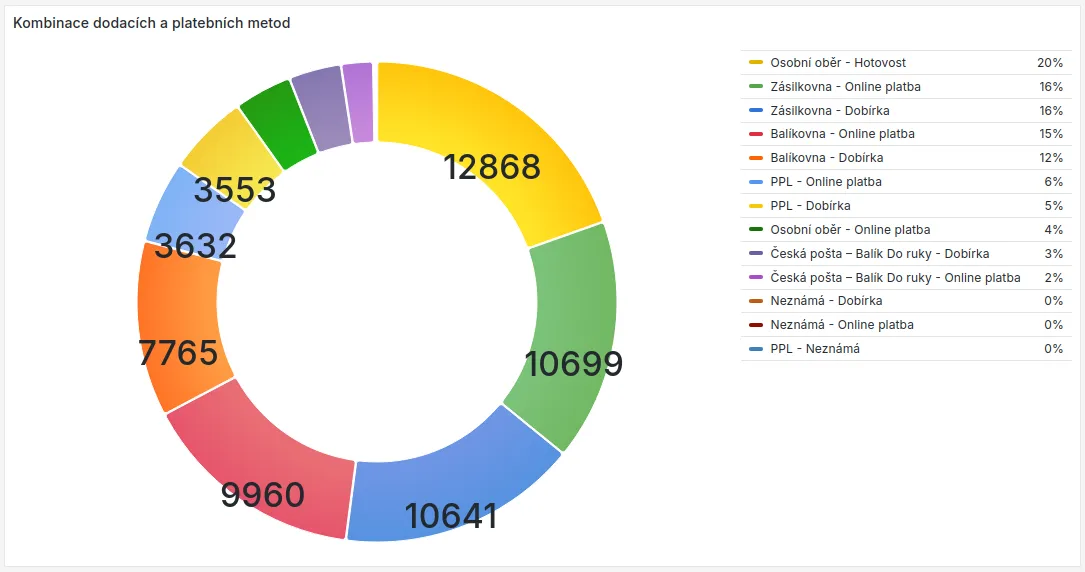Screen dimensions: 1085x572
Task: Click the dark red 'Neznámá - Online platba' color marker
Action: (x=756, y=325)
